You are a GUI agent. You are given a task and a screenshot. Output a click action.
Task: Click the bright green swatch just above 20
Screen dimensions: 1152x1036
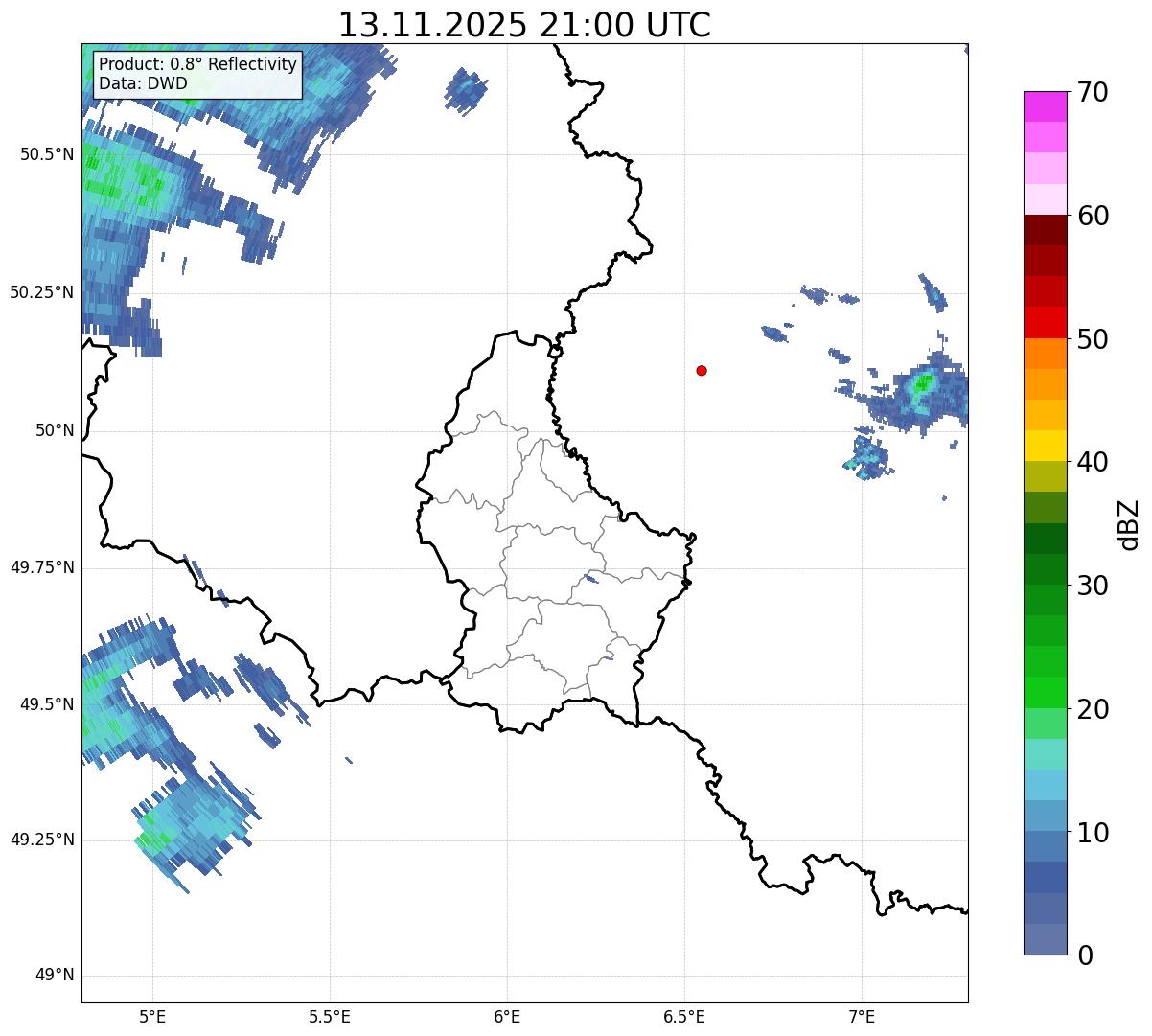coord(1045,693)
